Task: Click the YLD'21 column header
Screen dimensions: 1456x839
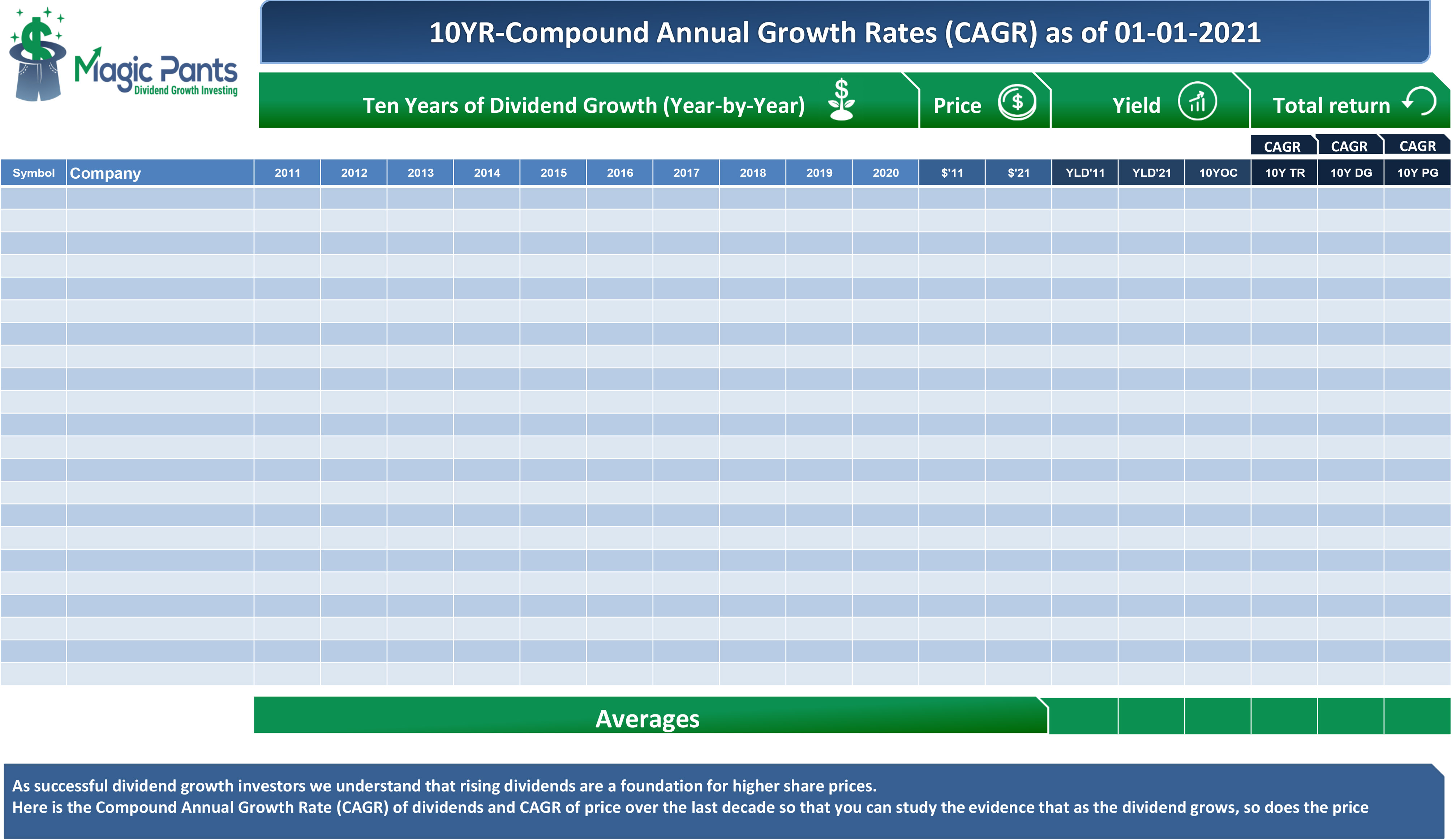Action: (1151, 173)
